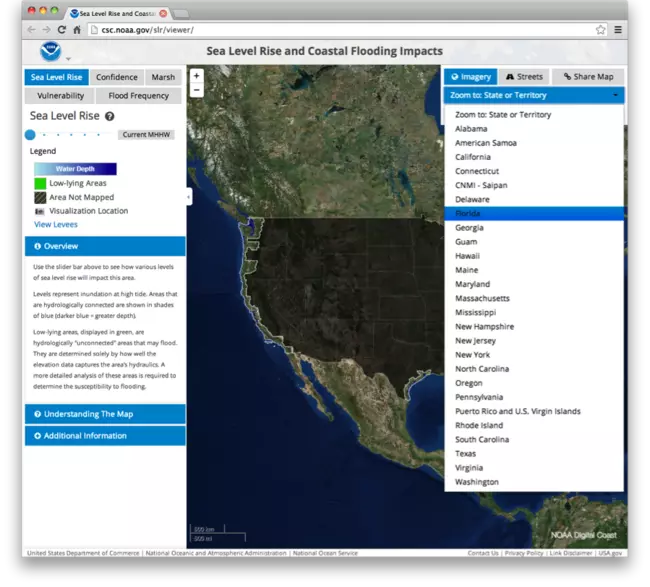Switch to the Marsh tab

click(x=163, y=77)
